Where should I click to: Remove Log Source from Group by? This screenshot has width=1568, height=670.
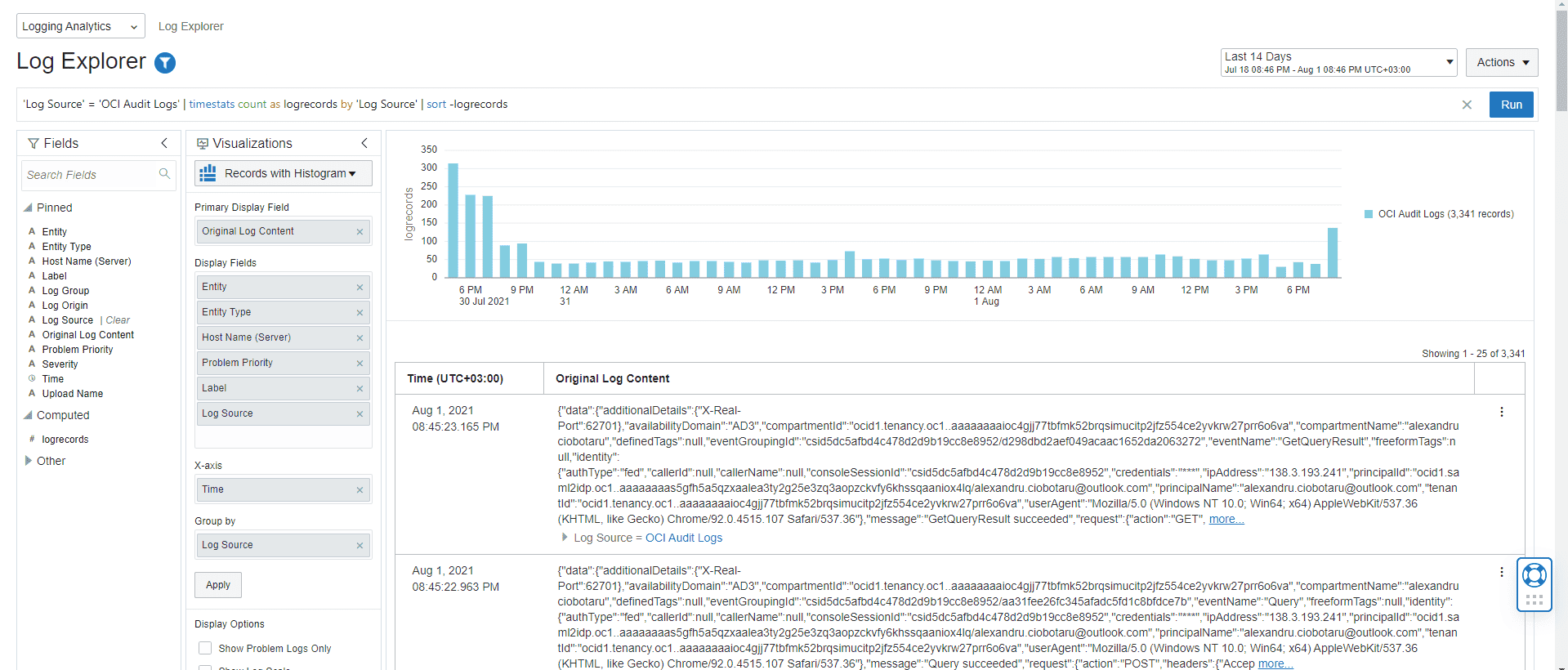[x=360, y=546]
